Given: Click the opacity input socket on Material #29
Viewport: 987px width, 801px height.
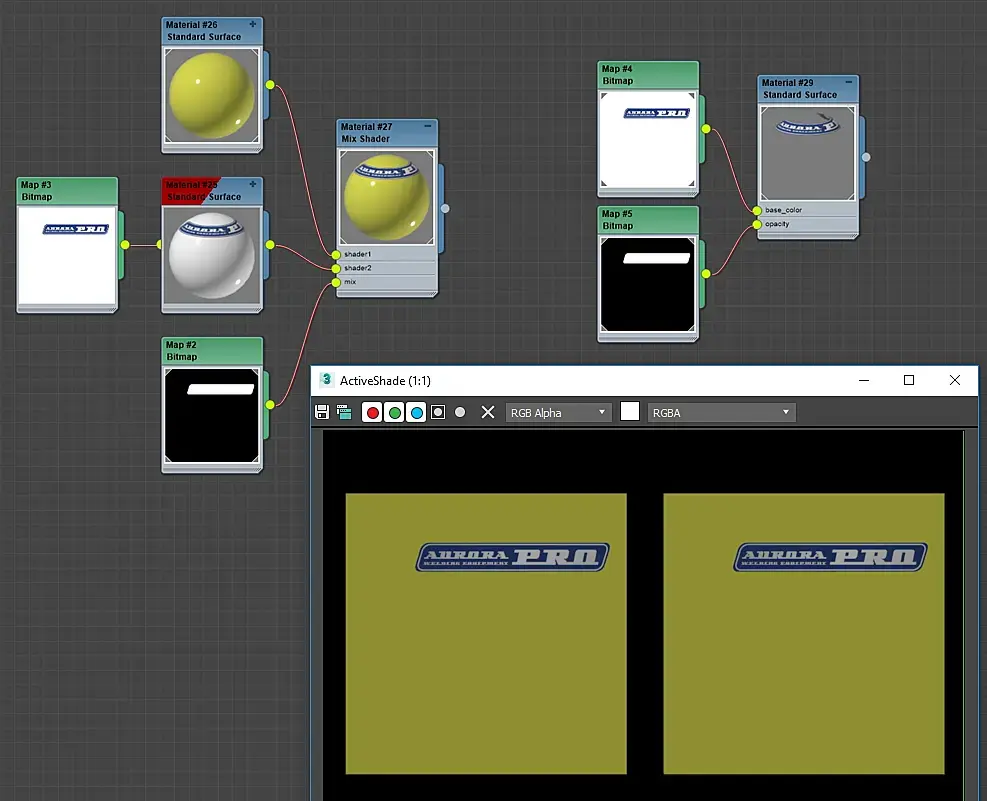Looking at the screenshot, I should [757, 224].
